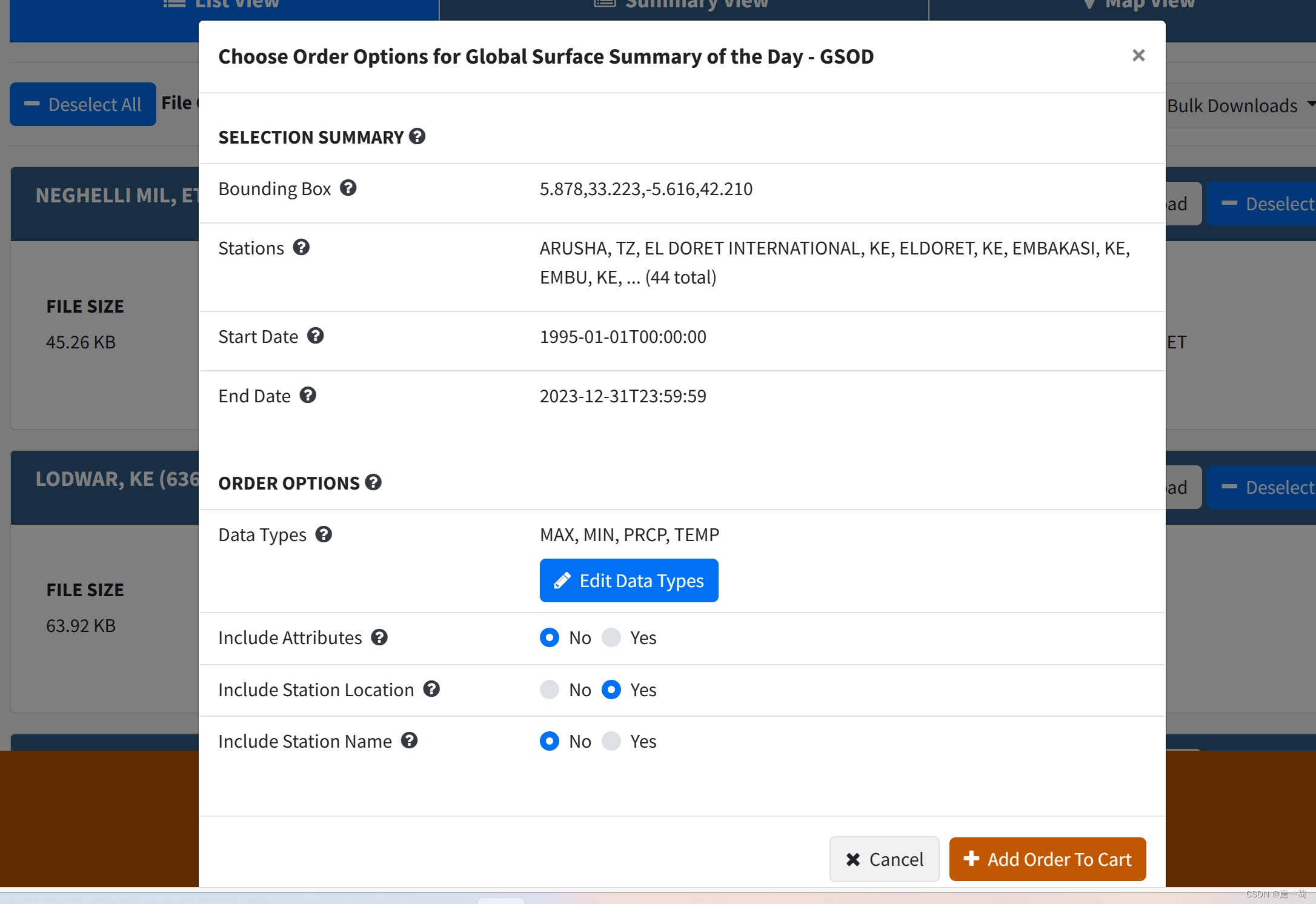Click the Include Attributes help icon
The width and height of the screenshot is (1316, 904).
379,637
